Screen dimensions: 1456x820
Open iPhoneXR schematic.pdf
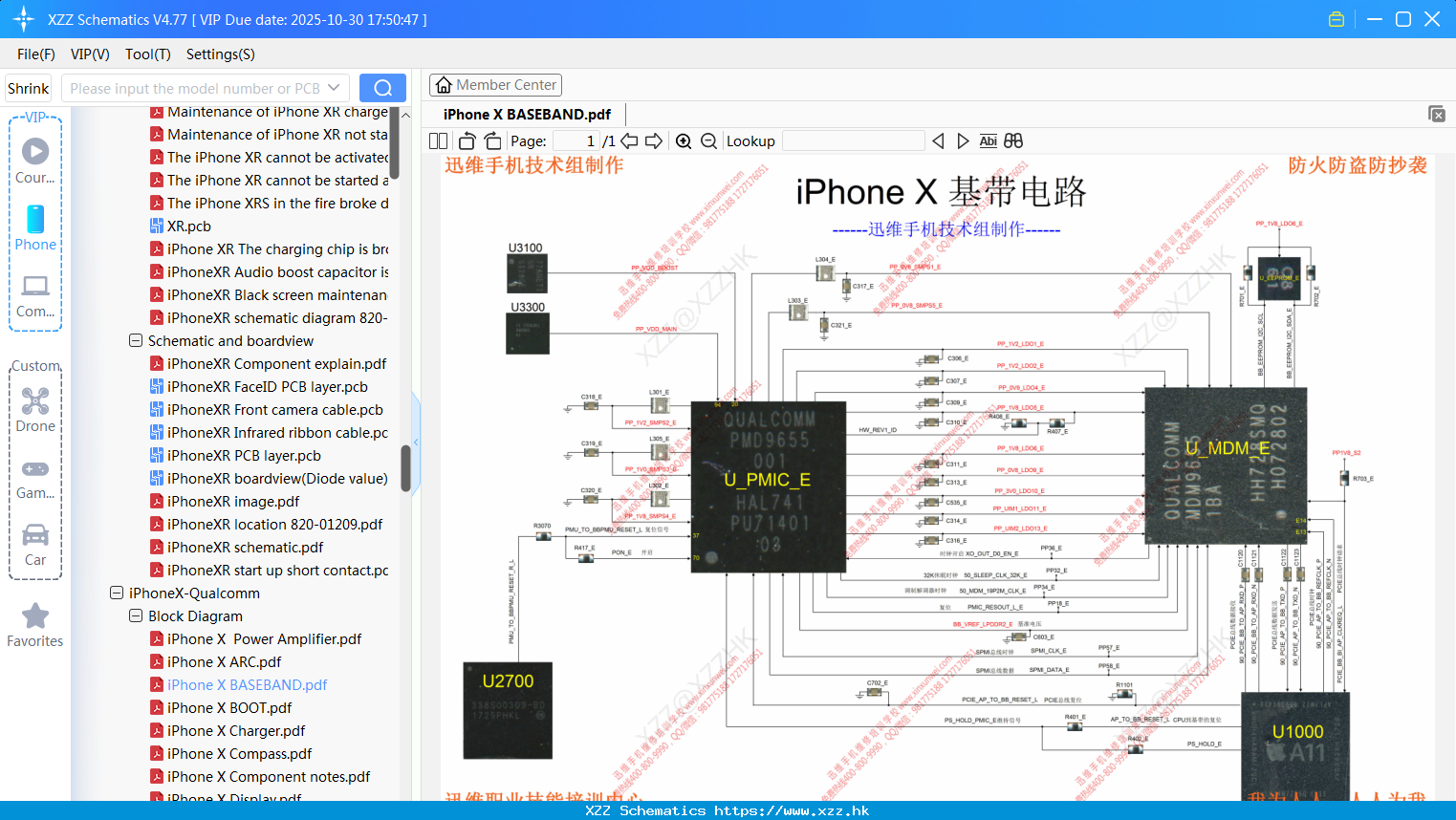[x=246, y=547]
